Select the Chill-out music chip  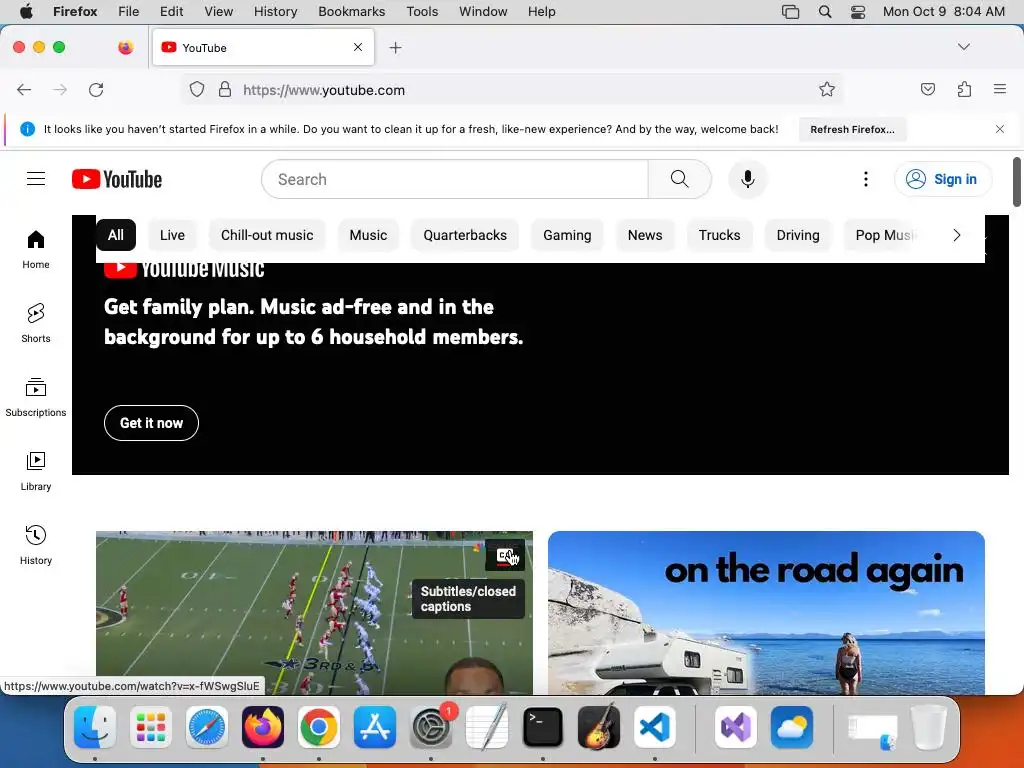pos(267,235)
